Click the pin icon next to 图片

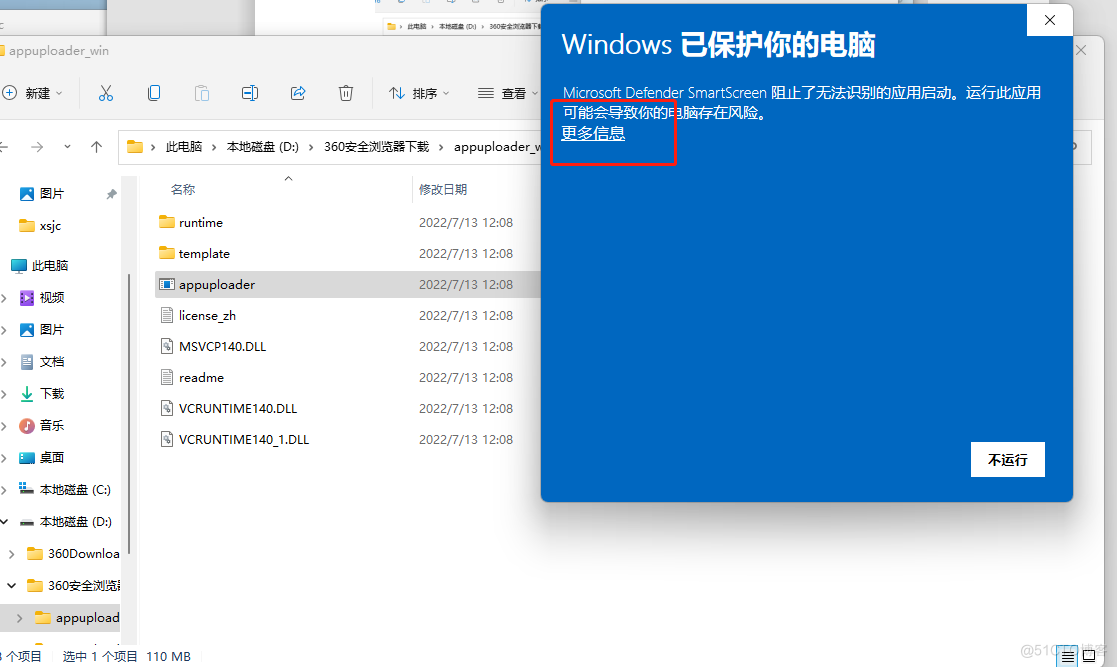111,194
